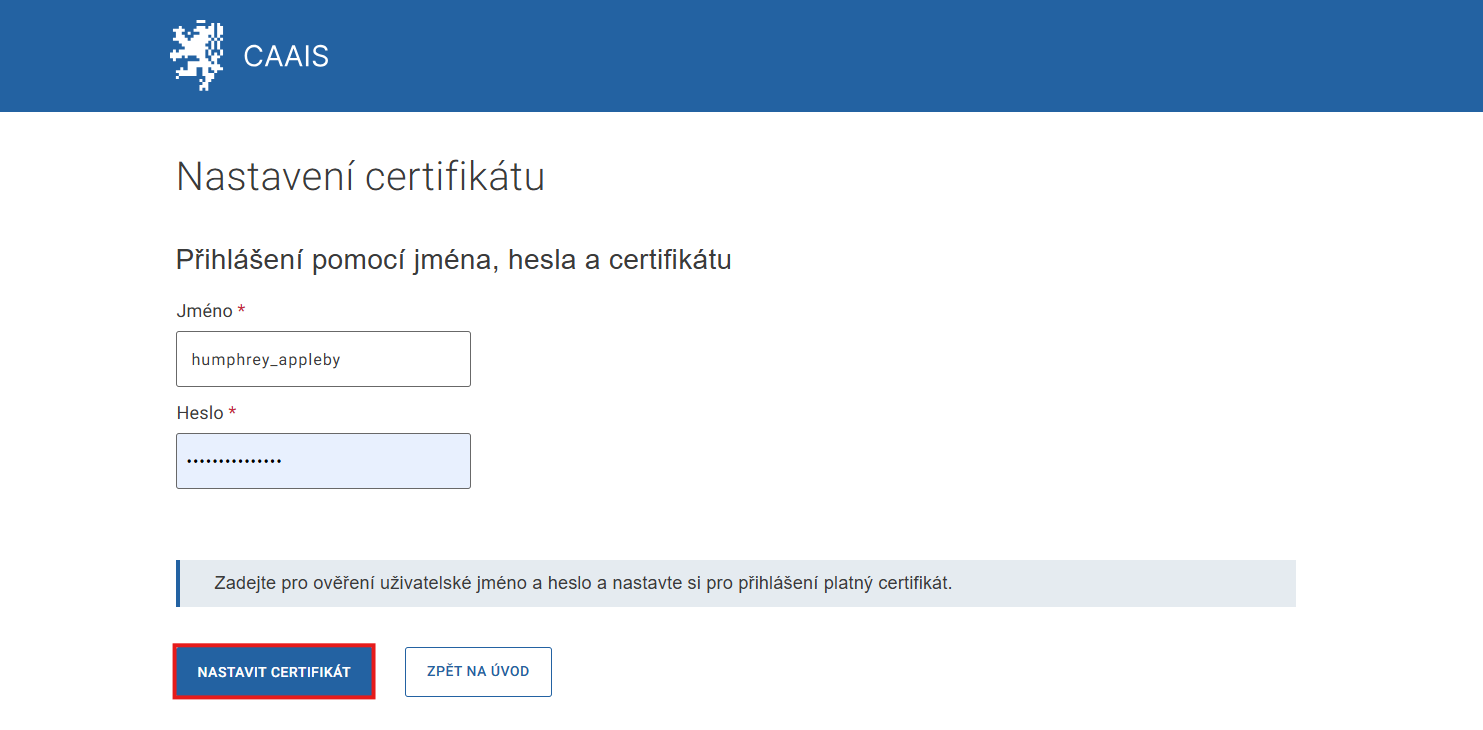This screenshot has height=730, width=1483.
Task: Click the word 'Nastavení' in main heading
Action: pos(265,177)
